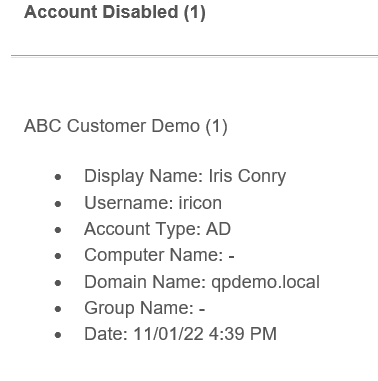The image size is (378, 381).
Task: Click the "Display Name:" label
Action: (x=144, y=176)
